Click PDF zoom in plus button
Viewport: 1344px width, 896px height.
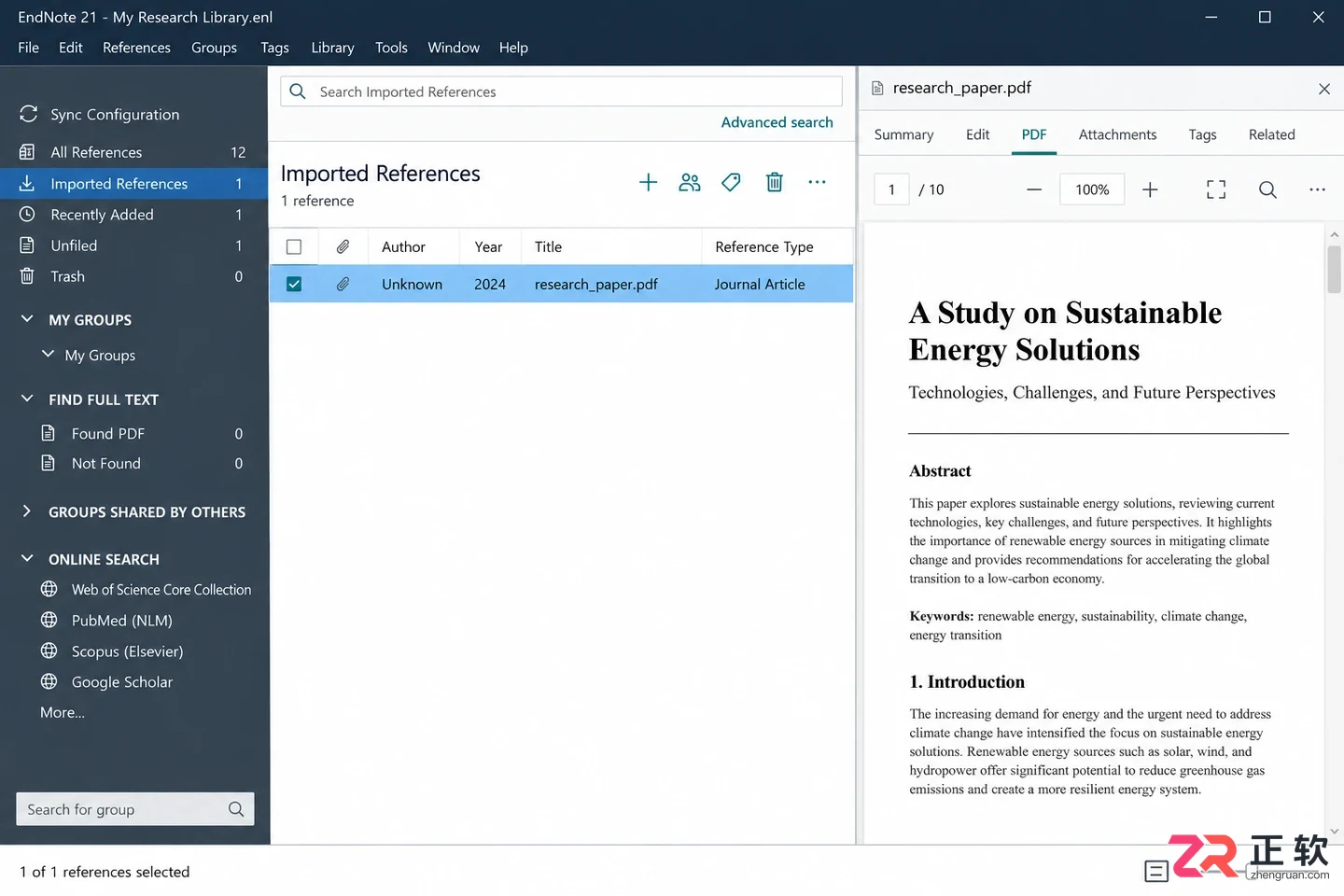(1150, 189)
